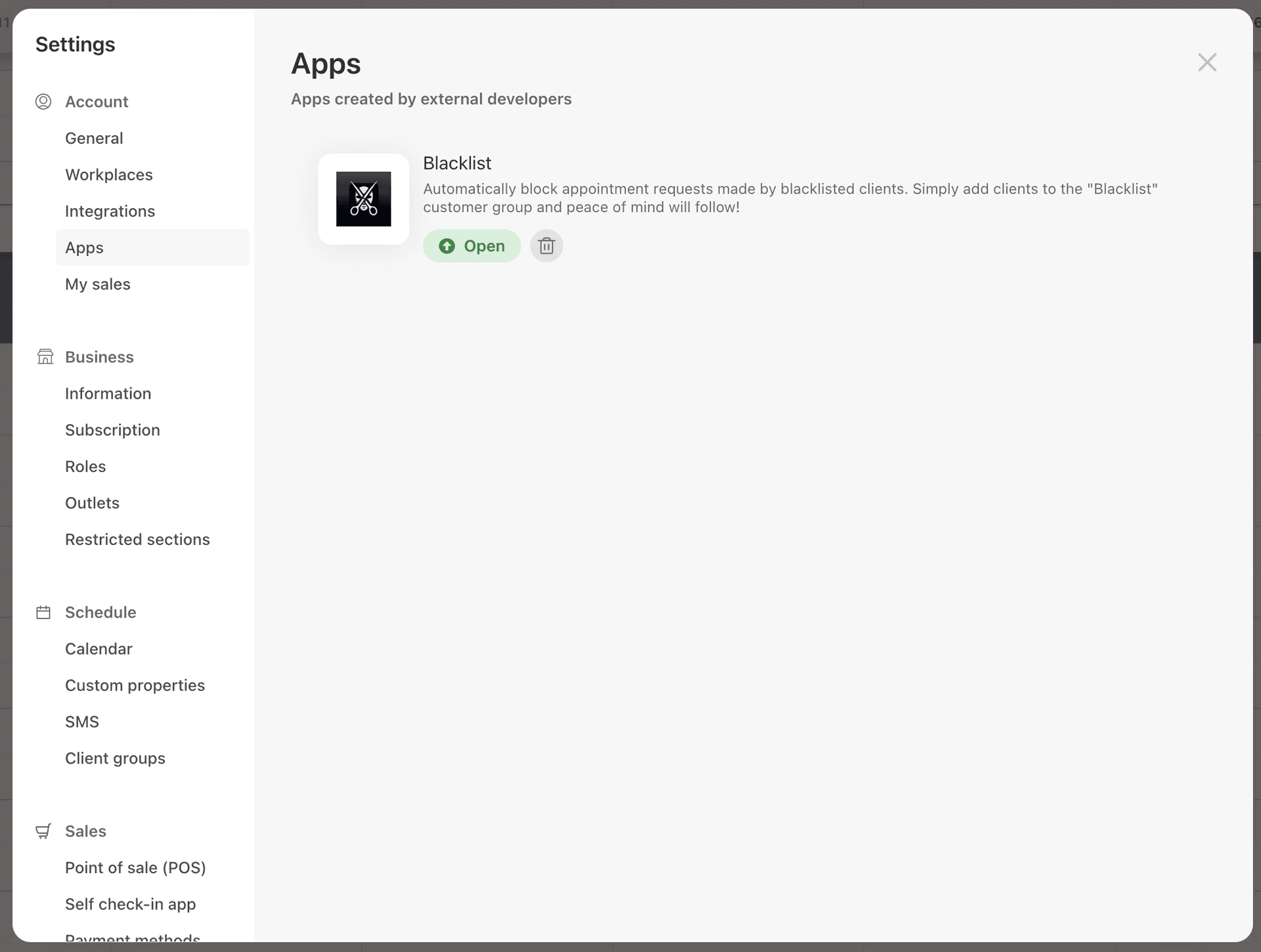Click the Business storefront icon
Viewport: 1261px width, 952px height.
43,357
